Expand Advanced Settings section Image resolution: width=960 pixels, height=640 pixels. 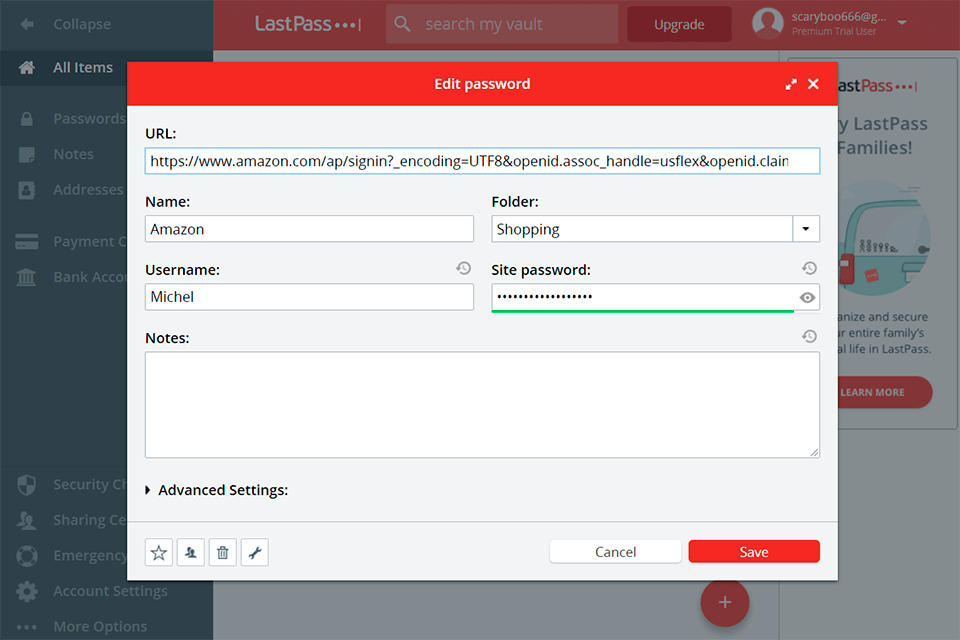click(216, 490)
